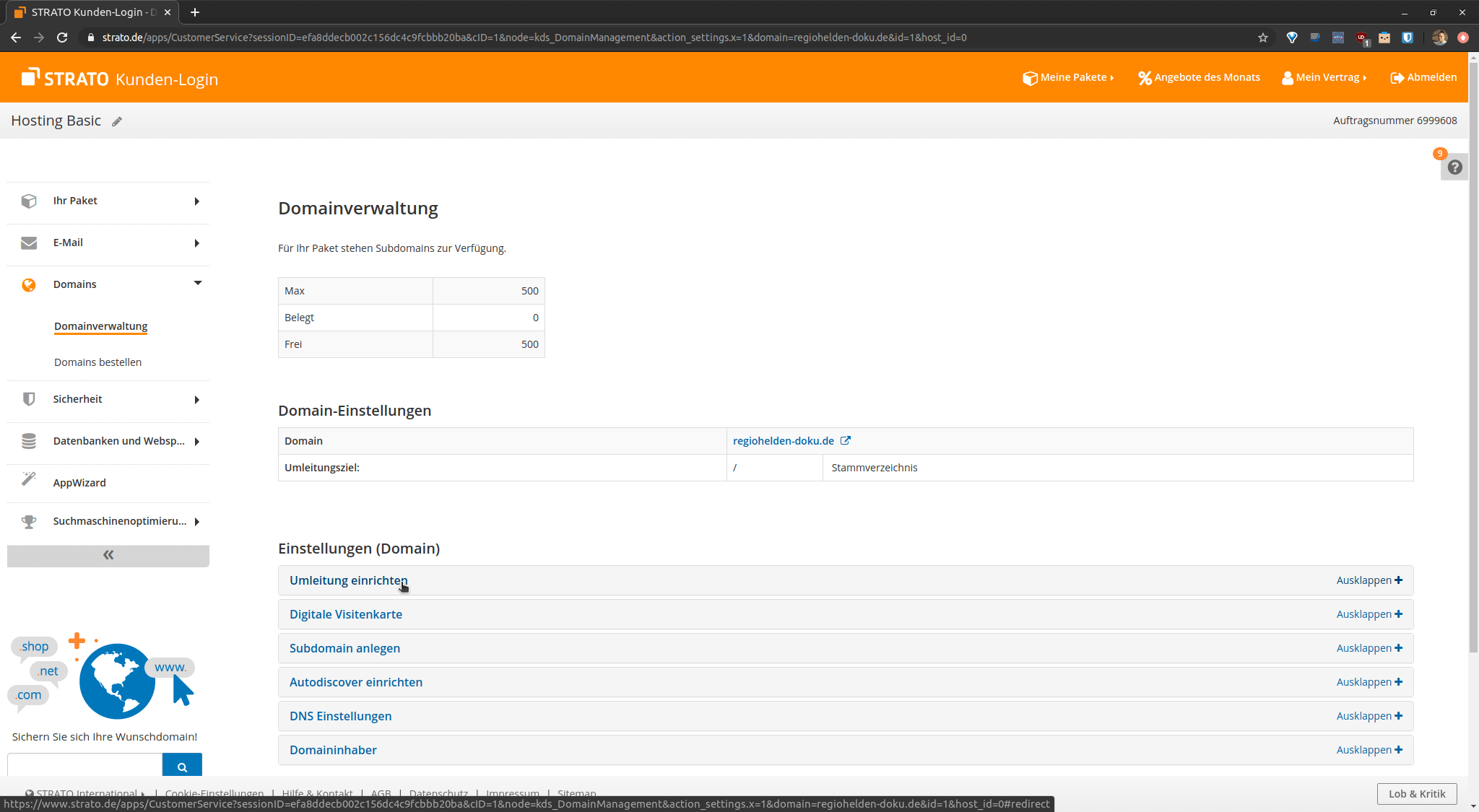
Task: Open Umleitung einrichten section
Action: (349, 580)
